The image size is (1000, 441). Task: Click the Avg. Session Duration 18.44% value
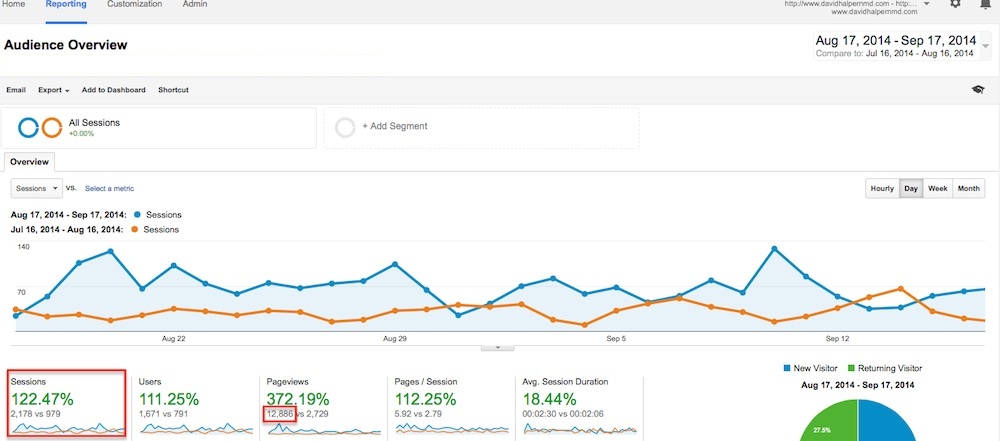[x=549, y=400]
